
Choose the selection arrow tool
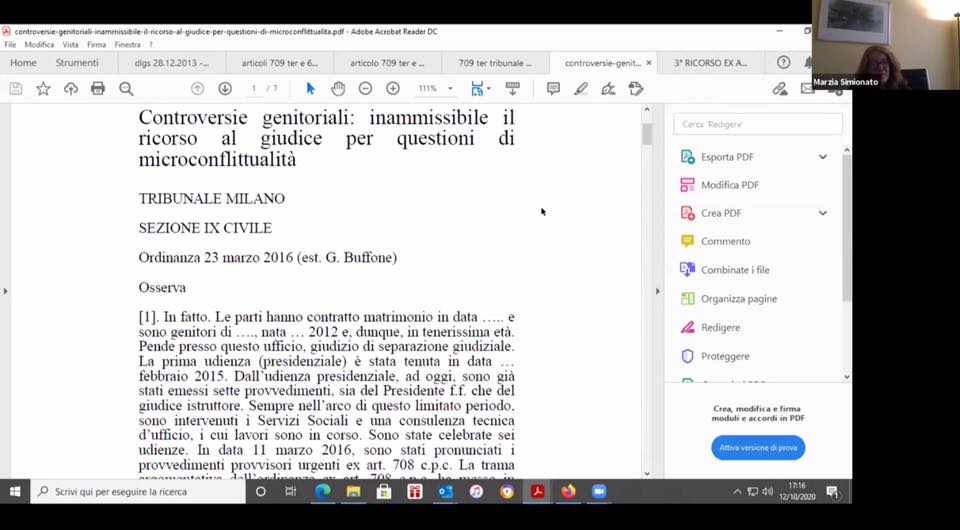310,89
